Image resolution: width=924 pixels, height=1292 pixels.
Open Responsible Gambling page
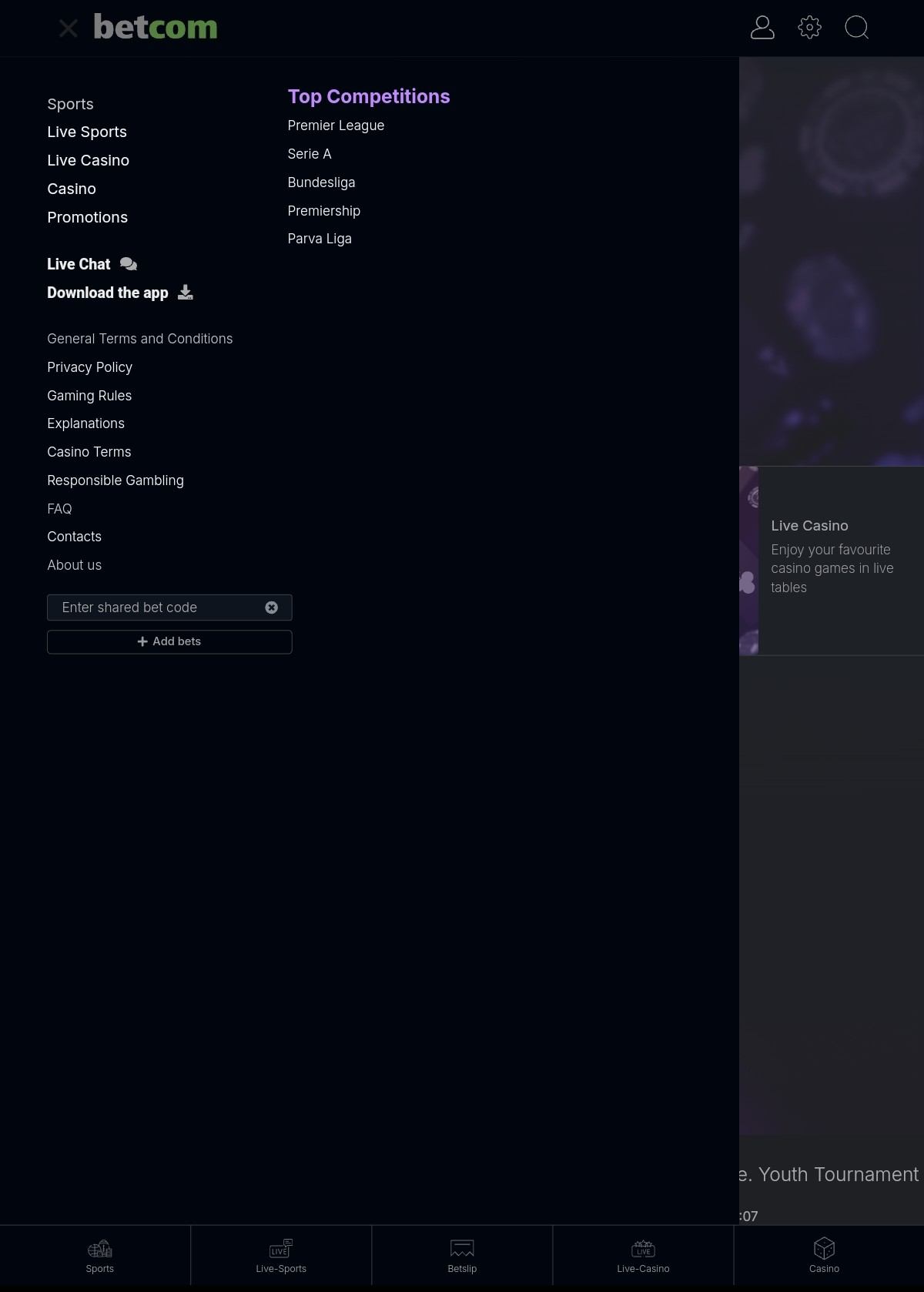pos(115,480)
